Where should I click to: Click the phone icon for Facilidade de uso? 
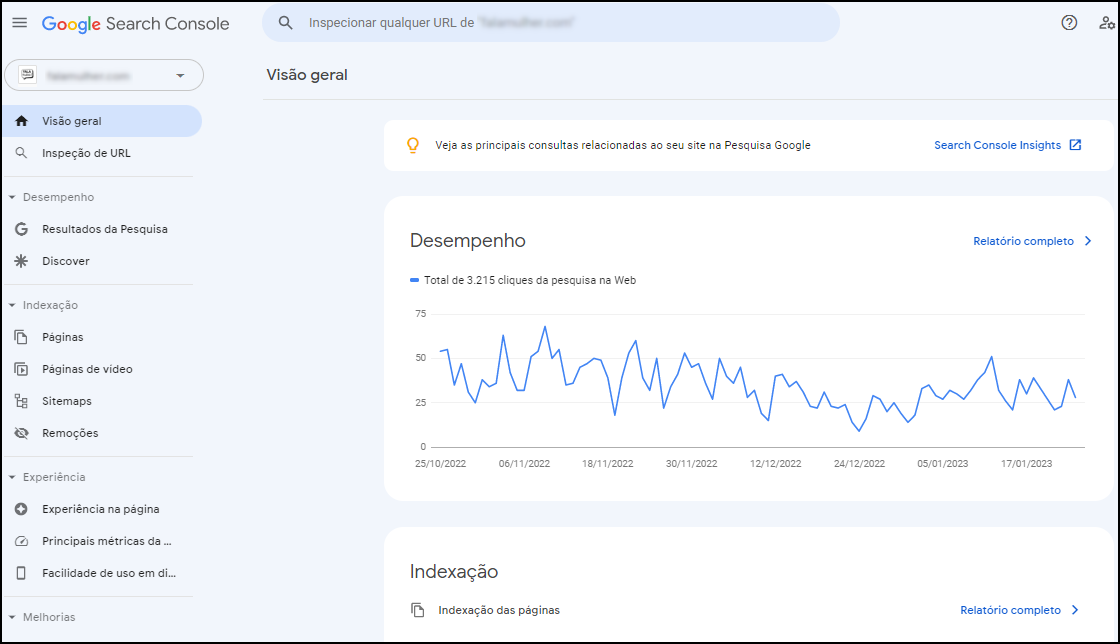click(x=21, y=573)
